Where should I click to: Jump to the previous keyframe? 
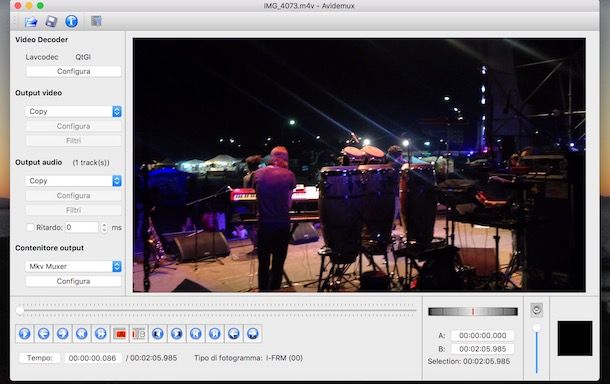click(81, 334)
